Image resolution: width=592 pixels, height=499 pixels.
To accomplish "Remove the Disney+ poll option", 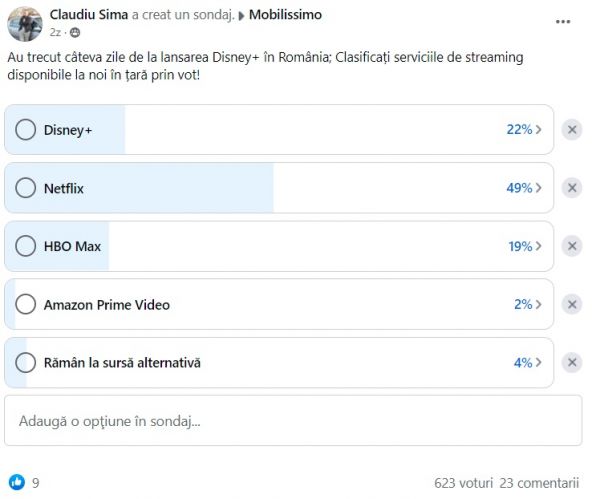I will click(572, 130).
